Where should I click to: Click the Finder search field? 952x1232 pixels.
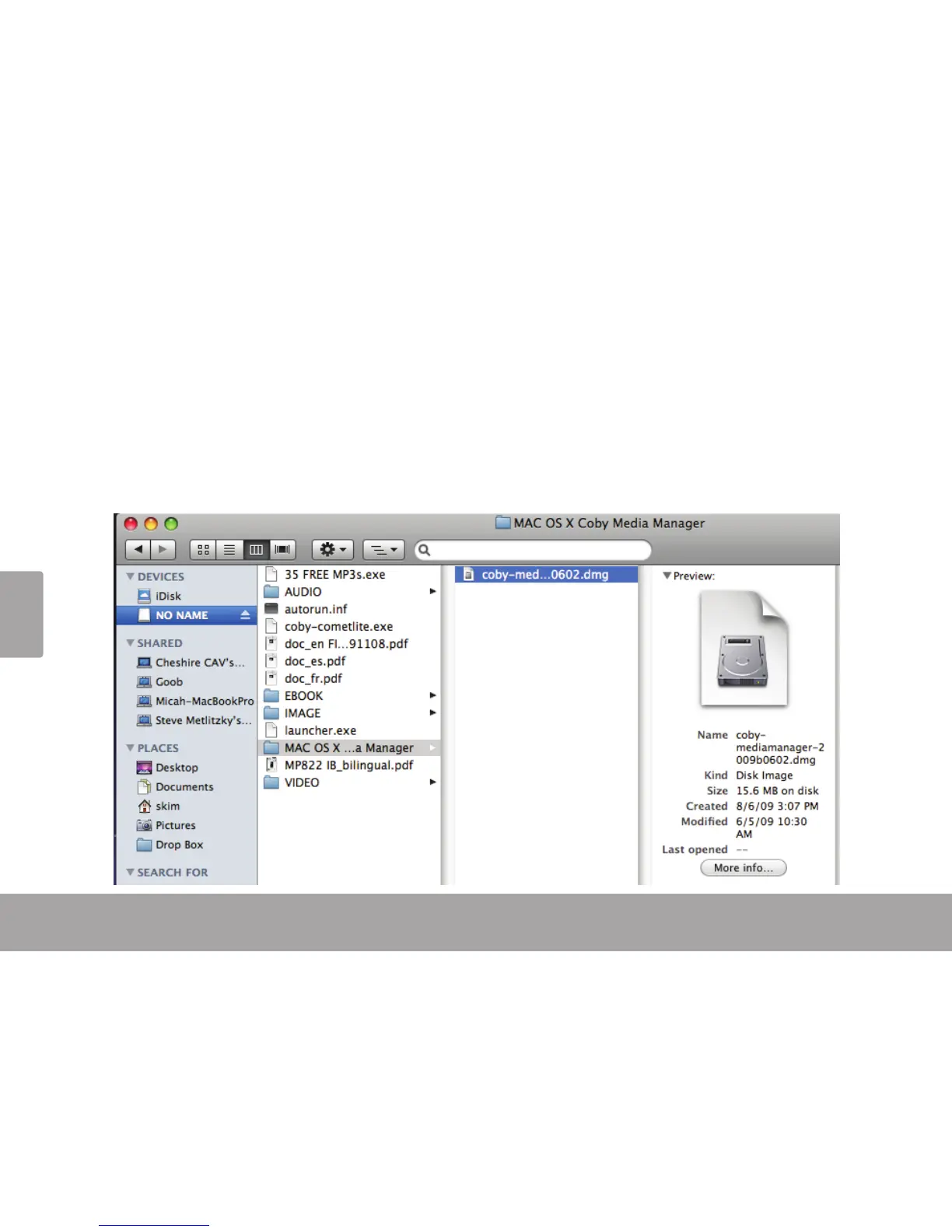coord(533,550)
